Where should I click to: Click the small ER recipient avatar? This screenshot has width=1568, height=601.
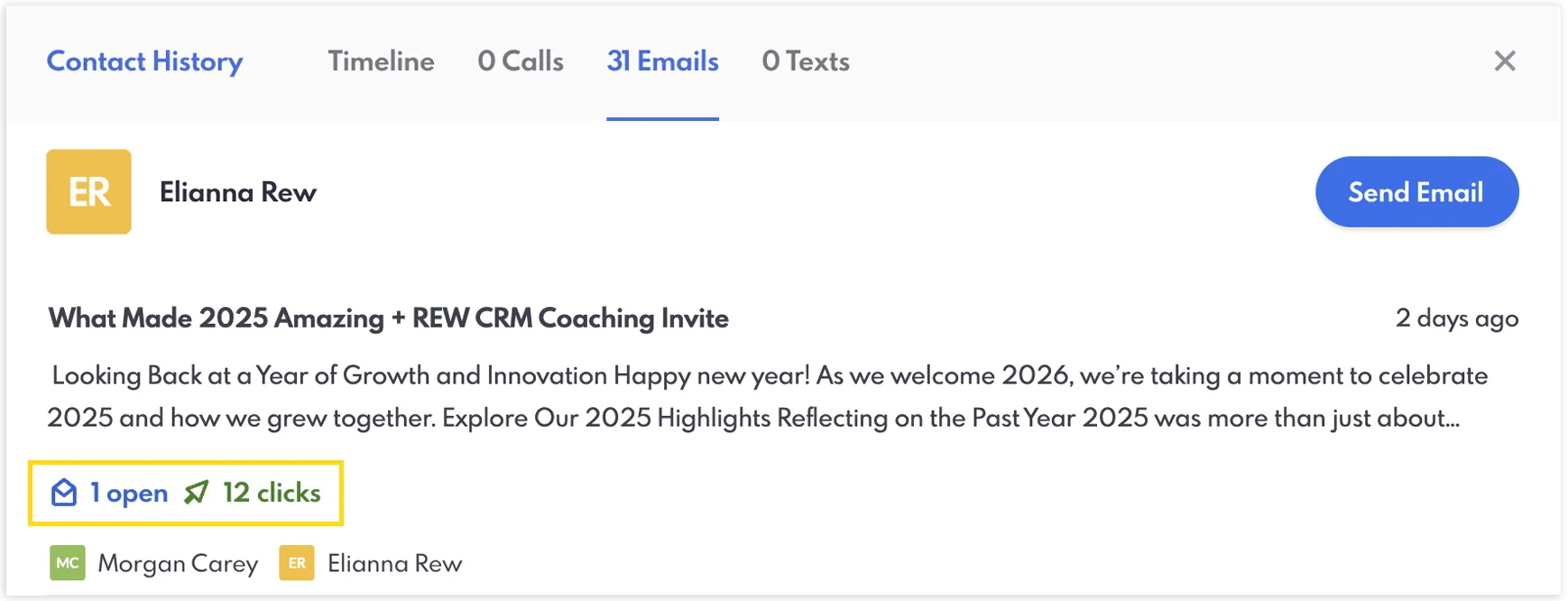pyautogui.click(x=296, y=562)
